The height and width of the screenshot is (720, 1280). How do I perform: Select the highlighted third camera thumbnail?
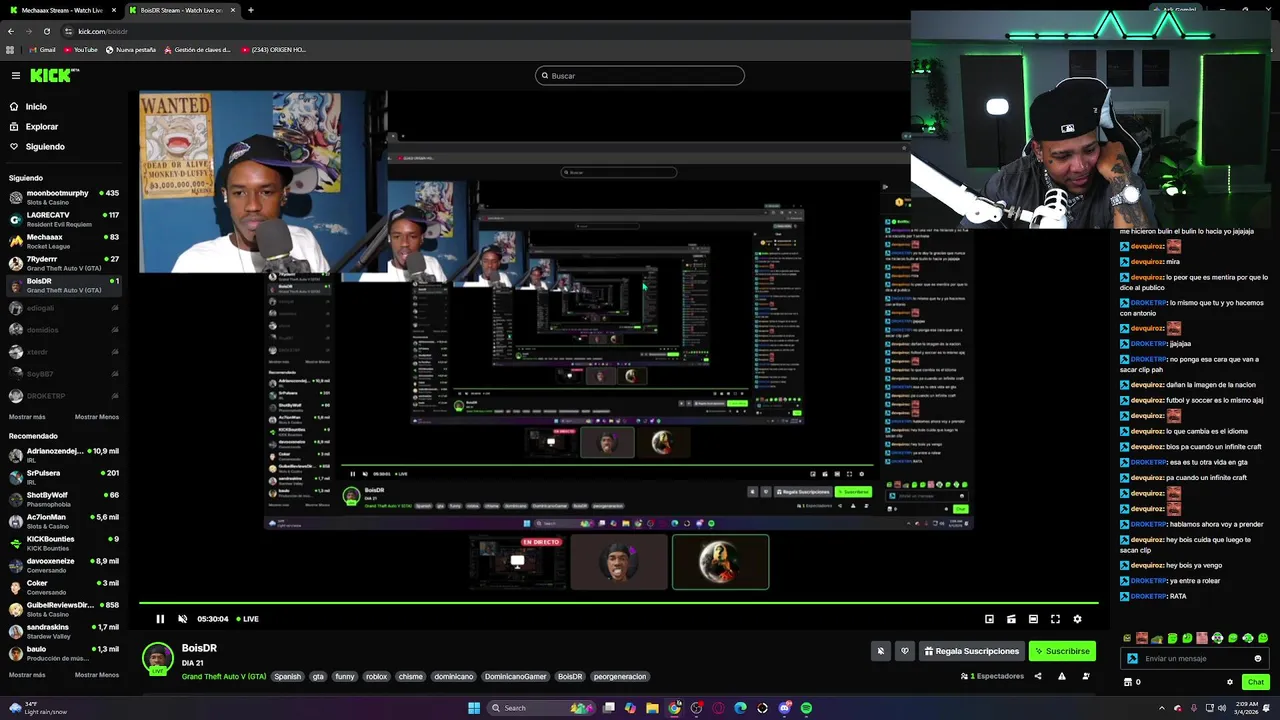pyautogui.click(x=721, y=561)
